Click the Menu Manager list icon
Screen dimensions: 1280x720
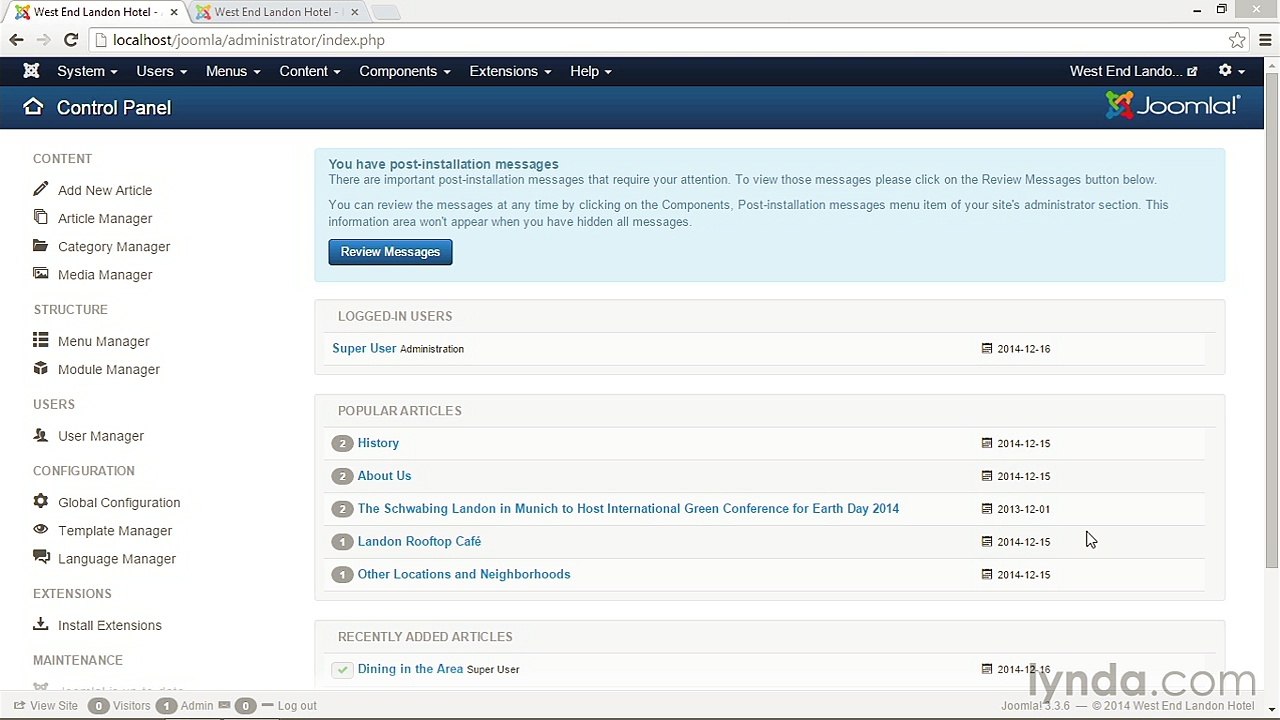click(x=40, y=340)
